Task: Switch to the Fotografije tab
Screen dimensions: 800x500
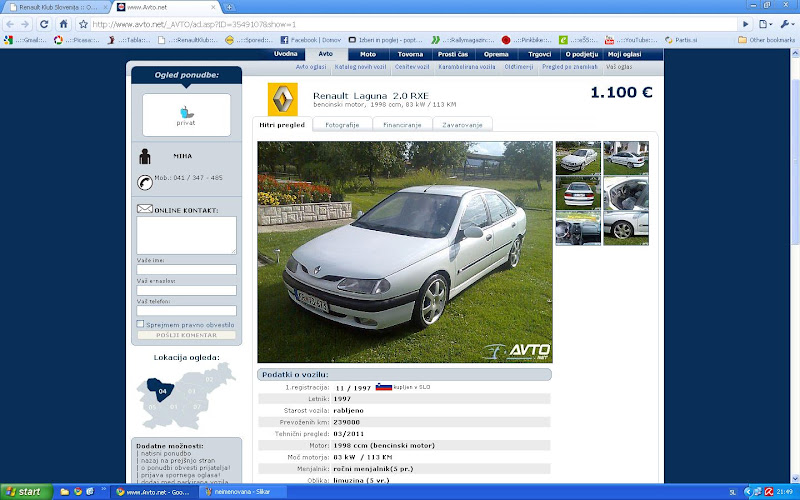Action: (x=342, y=125)
